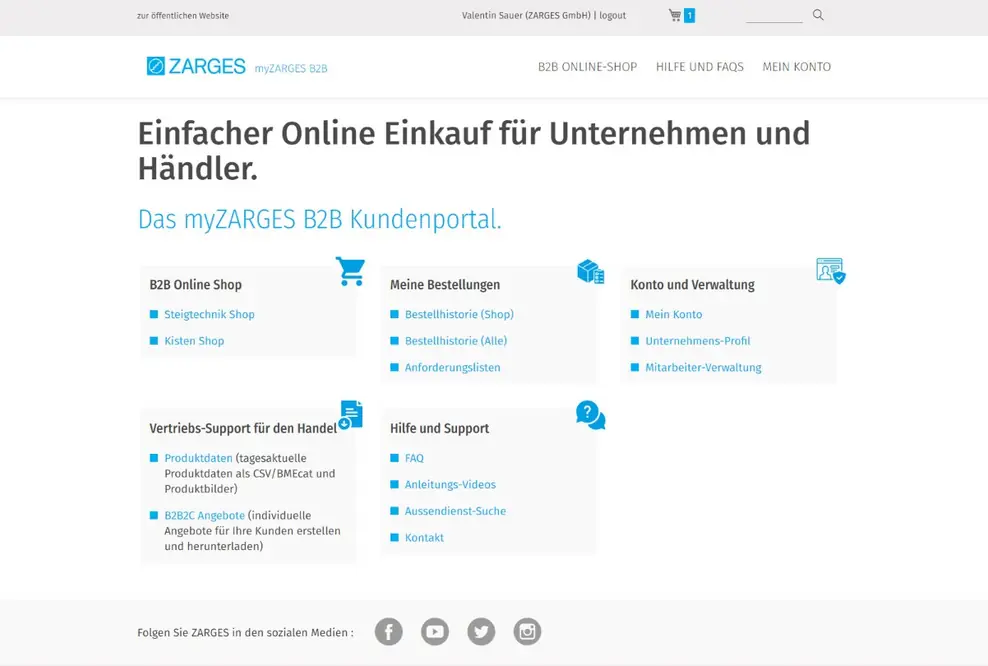The image size is (988, 666).
Task: Click the document download icon on Vertriebs-Support card
Action: (x=351, y=415)
